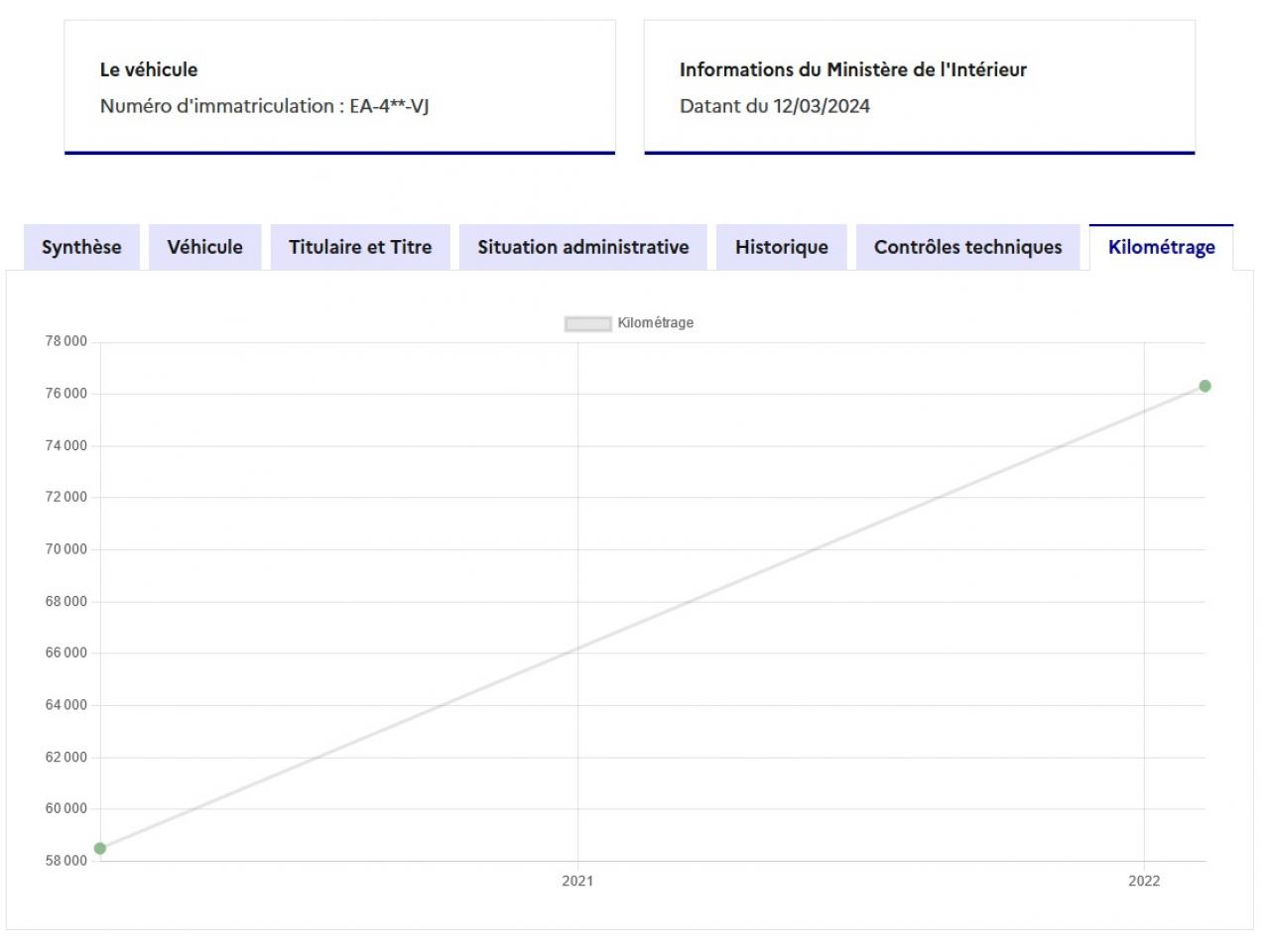This screenshot has height=952, width=1270.
Task: Click the 68 000 y-axis label
Action: (x=66, y=601)
